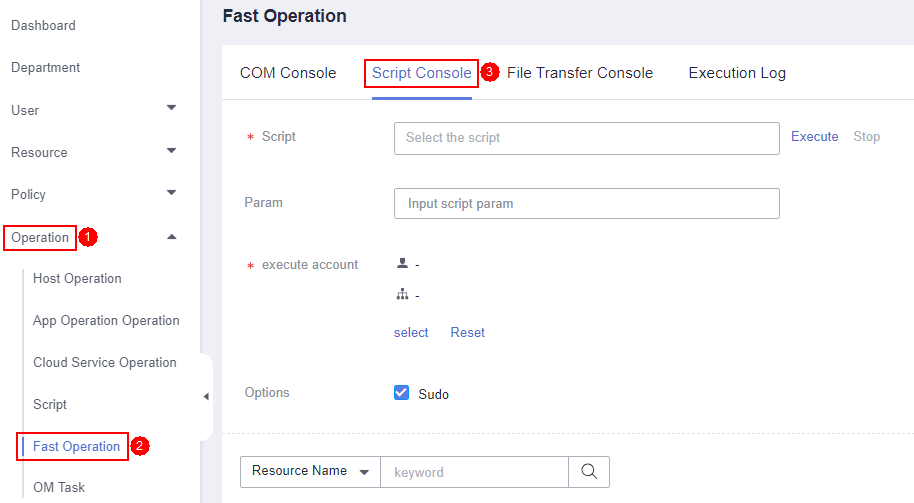Collapse the Operation menu arrow

click(x=171, y=237)
